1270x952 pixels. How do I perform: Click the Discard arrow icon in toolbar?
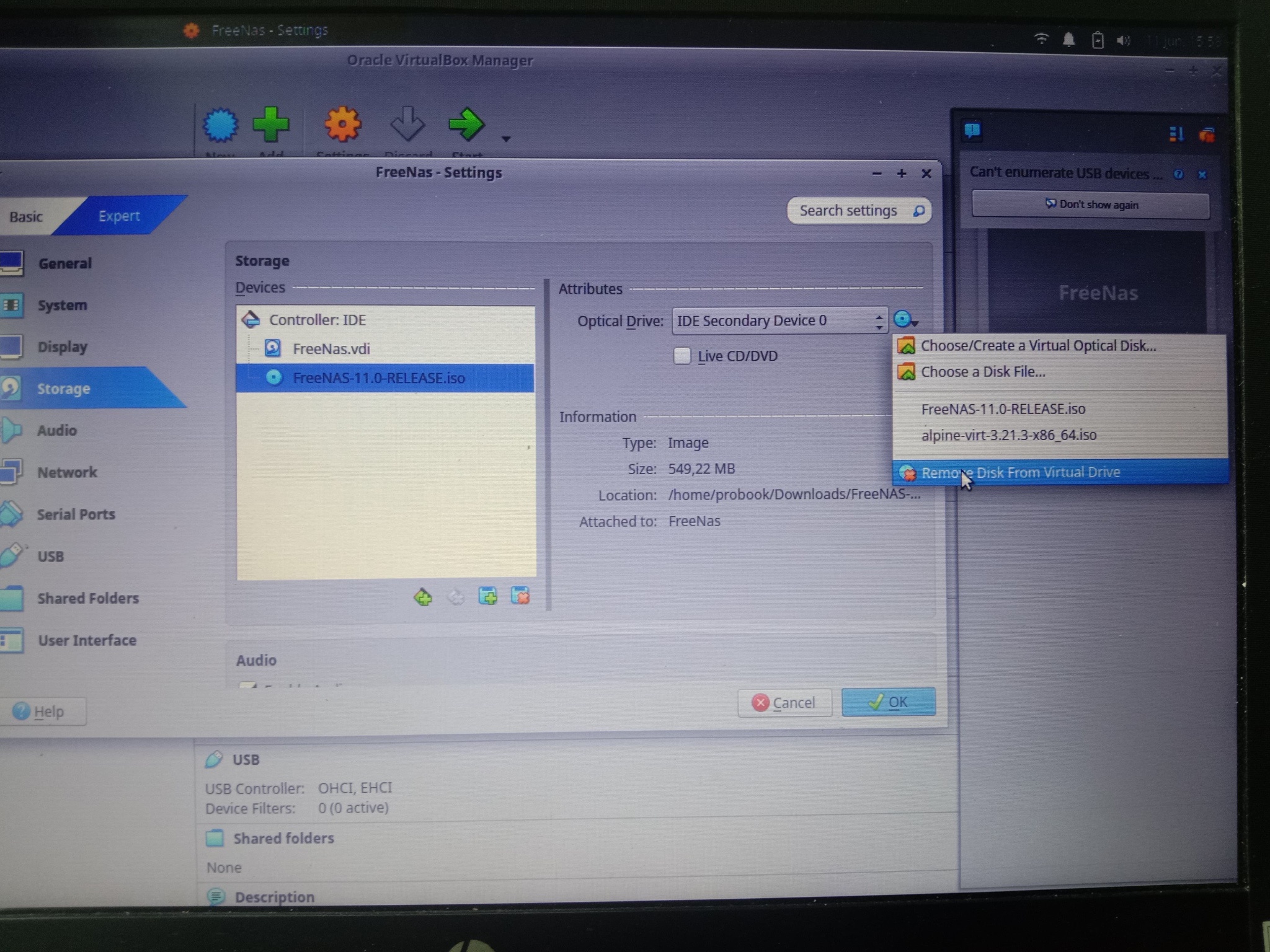[x=407, y=124]
